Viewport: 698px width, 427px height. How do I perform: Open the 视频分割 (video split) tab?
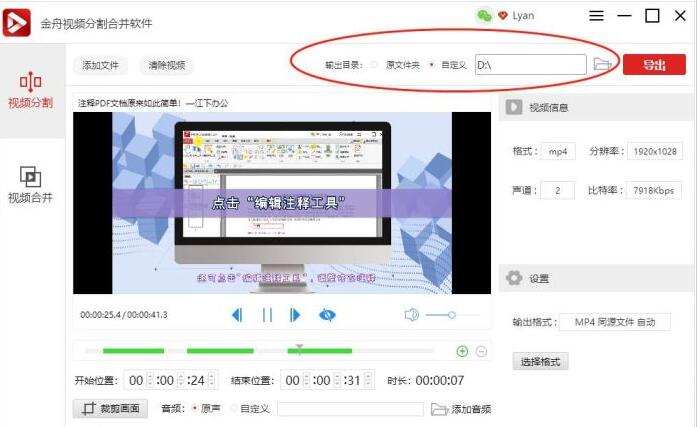(30, 89)
